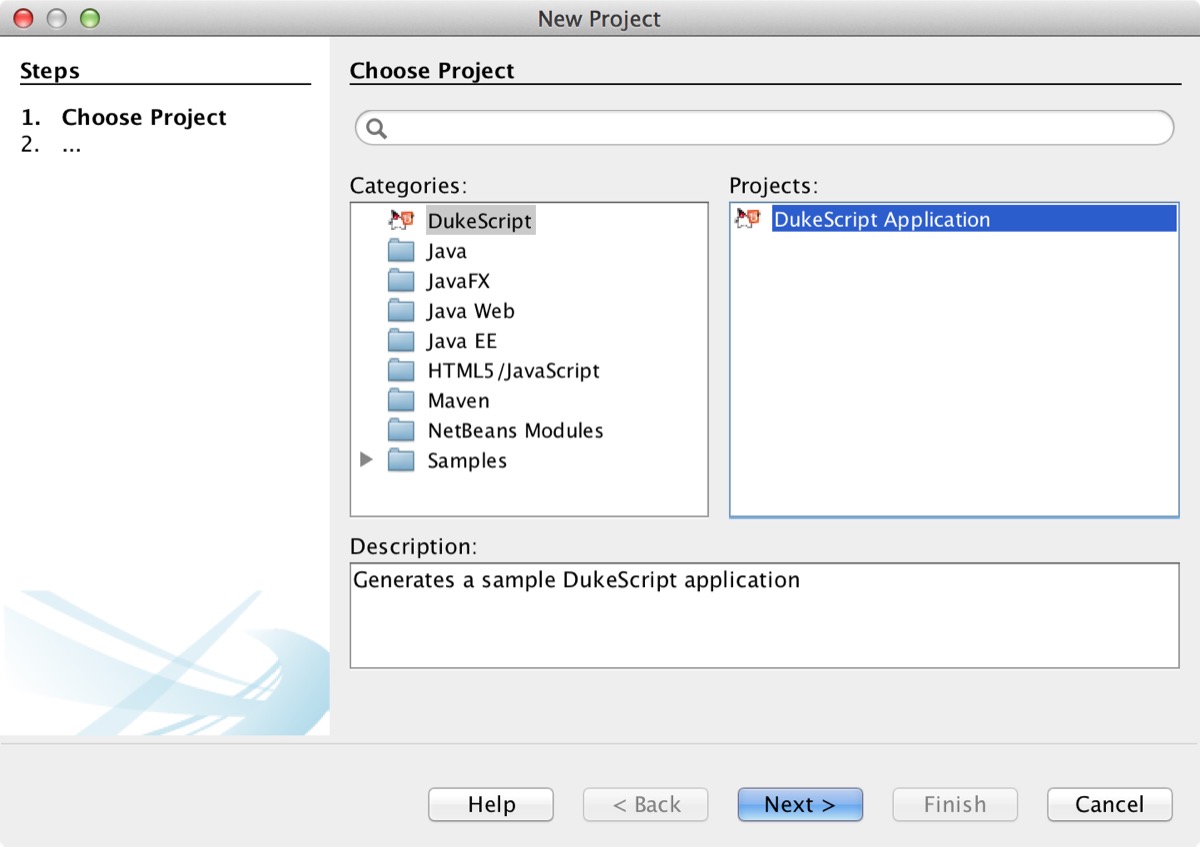Select the NetBeans Modules category

point(515,431)
